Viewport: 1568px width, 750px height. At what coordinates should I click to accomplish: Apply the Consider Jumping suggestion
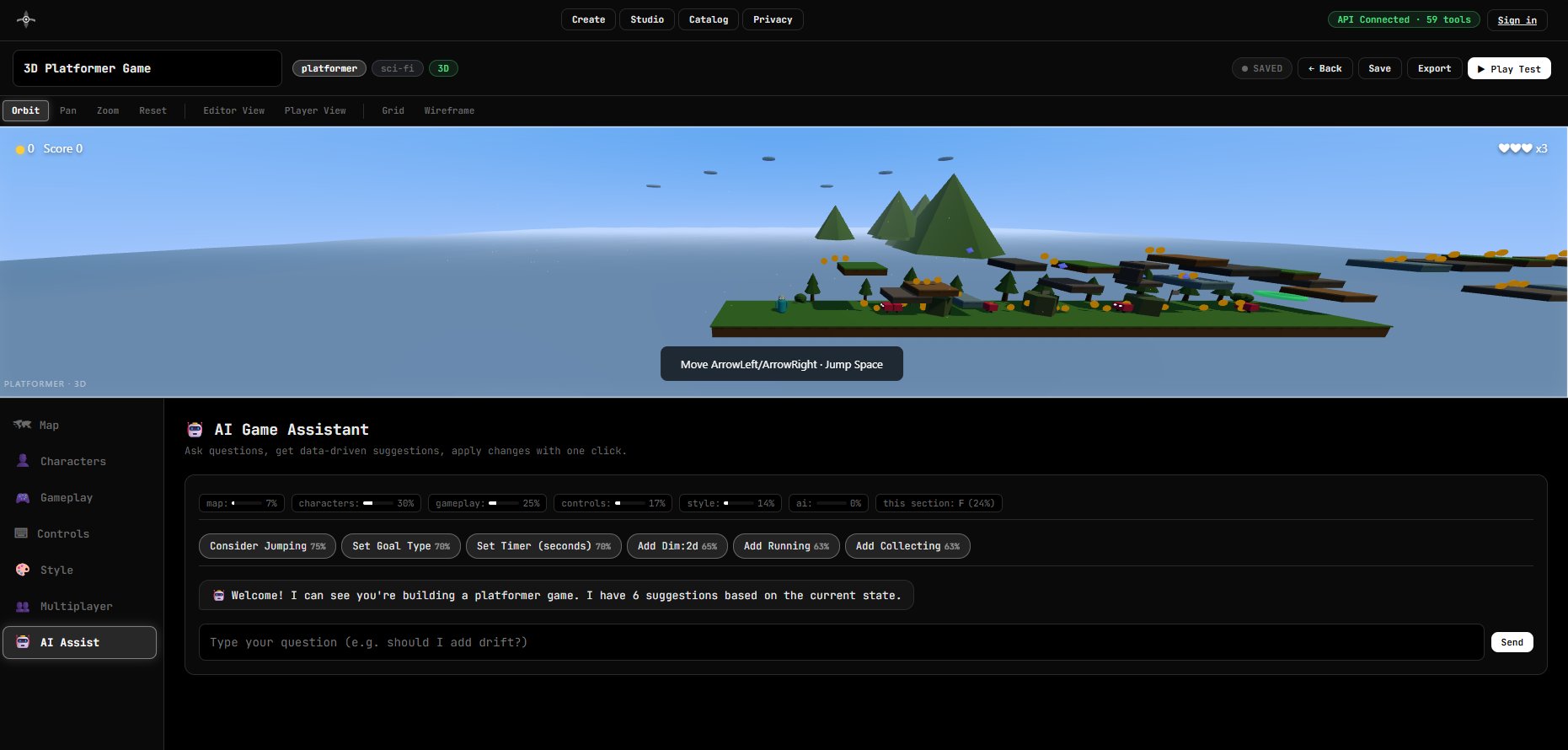tap(267, 546)
